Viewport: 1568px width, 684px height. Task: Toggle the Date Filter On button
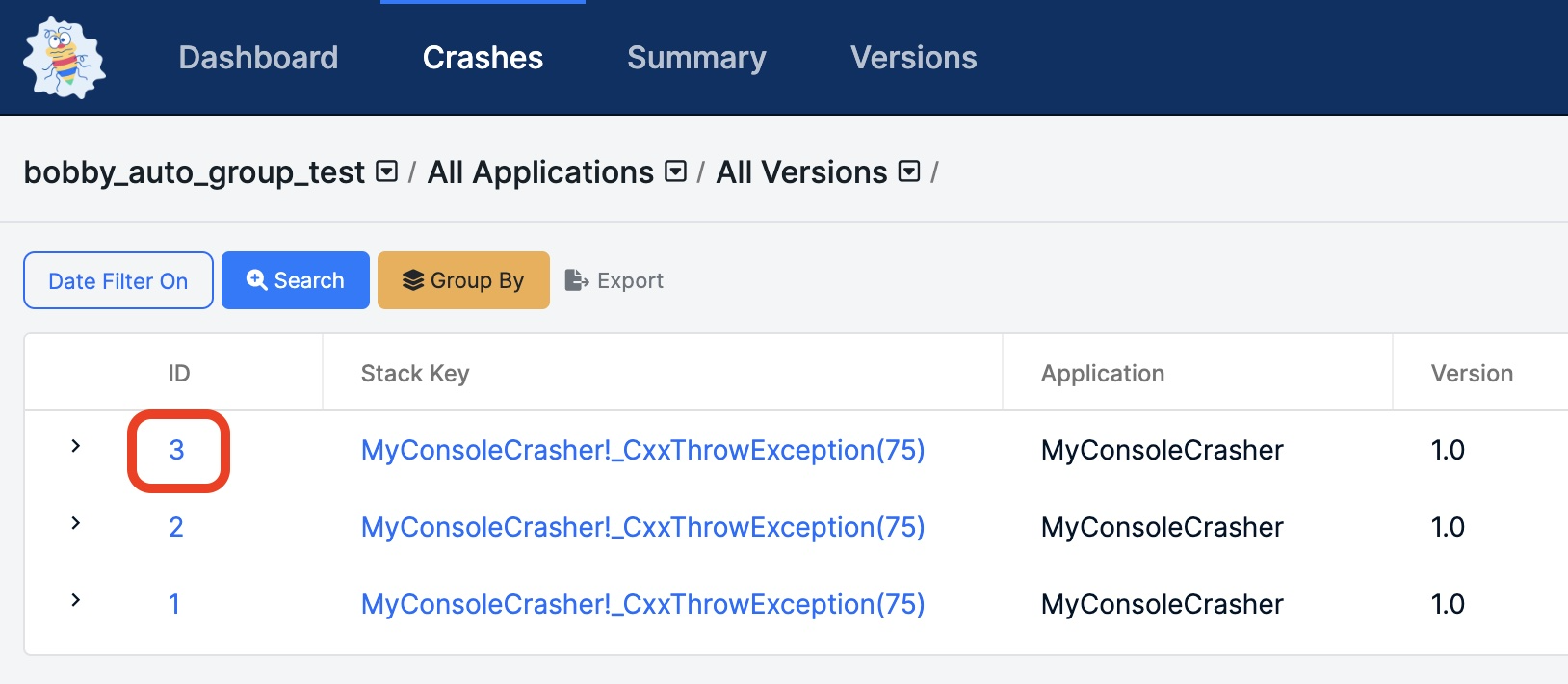pyautogui.click(x=118, y=280)
